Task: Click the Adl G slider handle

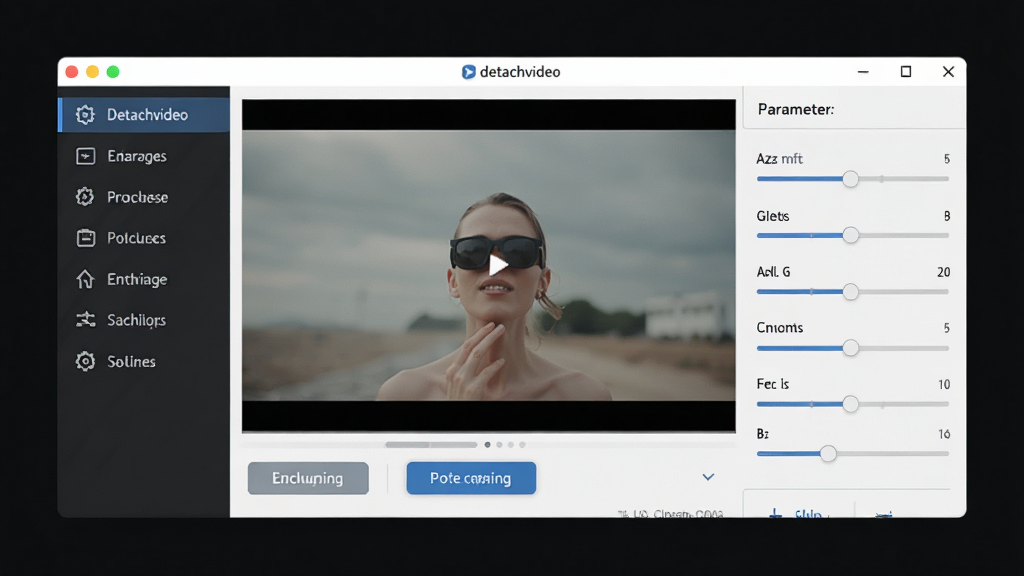Action: click(850, 292)
